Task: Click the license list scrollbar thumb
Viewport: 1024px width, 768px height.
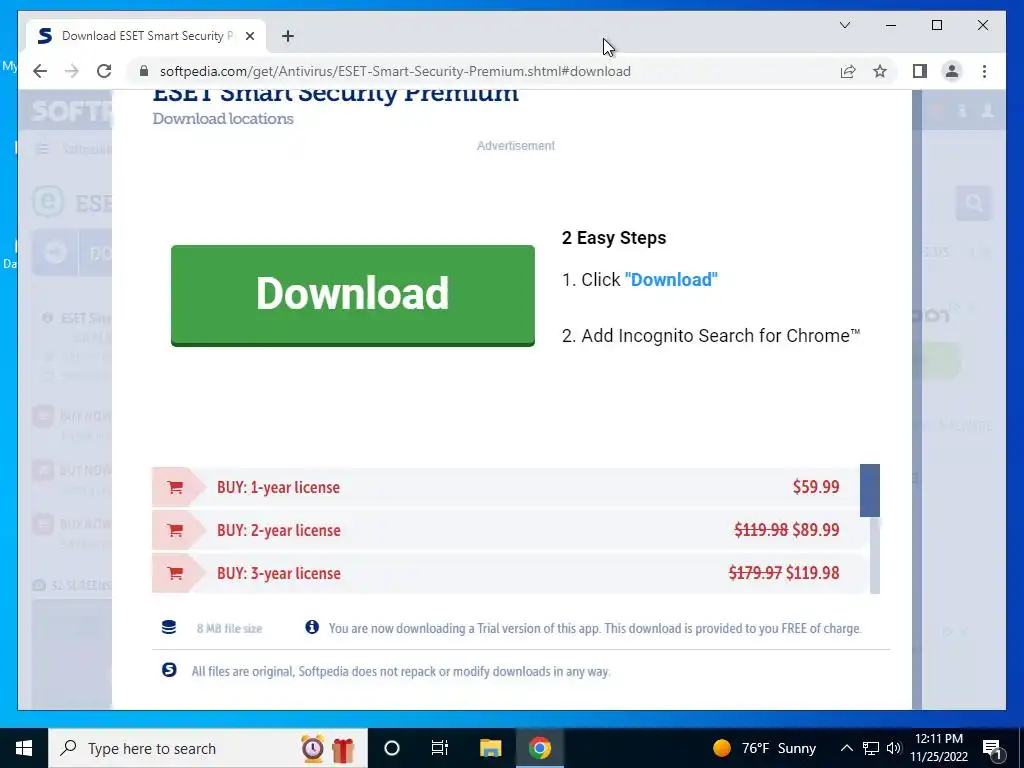Action: click(x=870, y=490)
